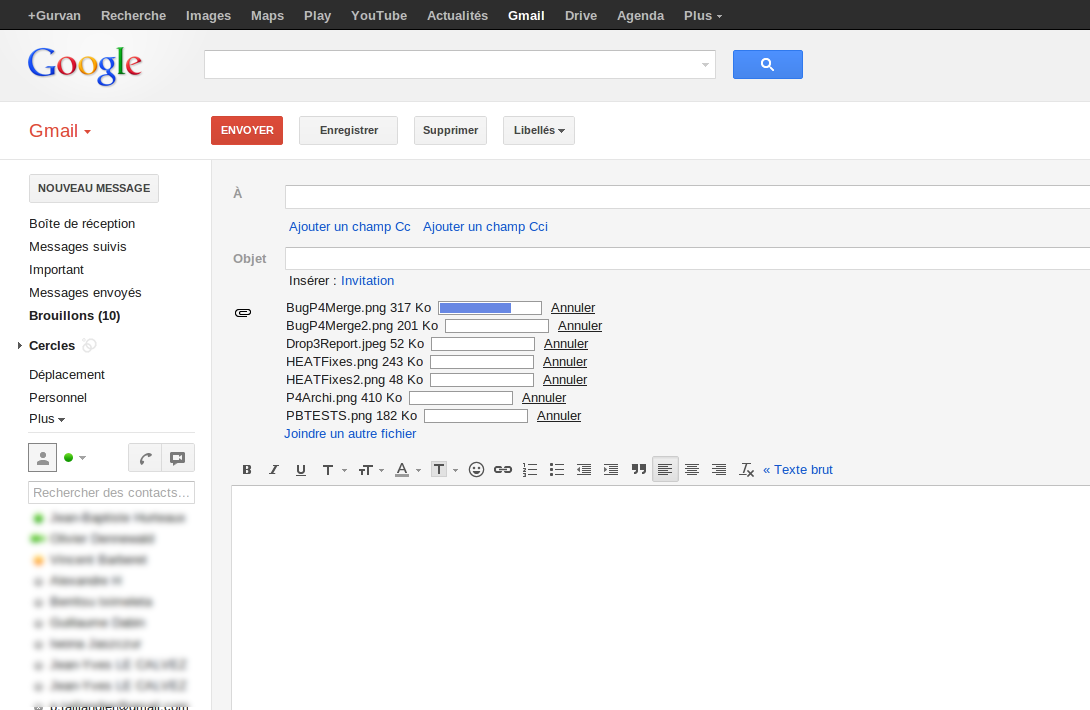This screenshot has width=1090, height=710.
Task: Open Maps from the top navigation
Action: point(268,15)
